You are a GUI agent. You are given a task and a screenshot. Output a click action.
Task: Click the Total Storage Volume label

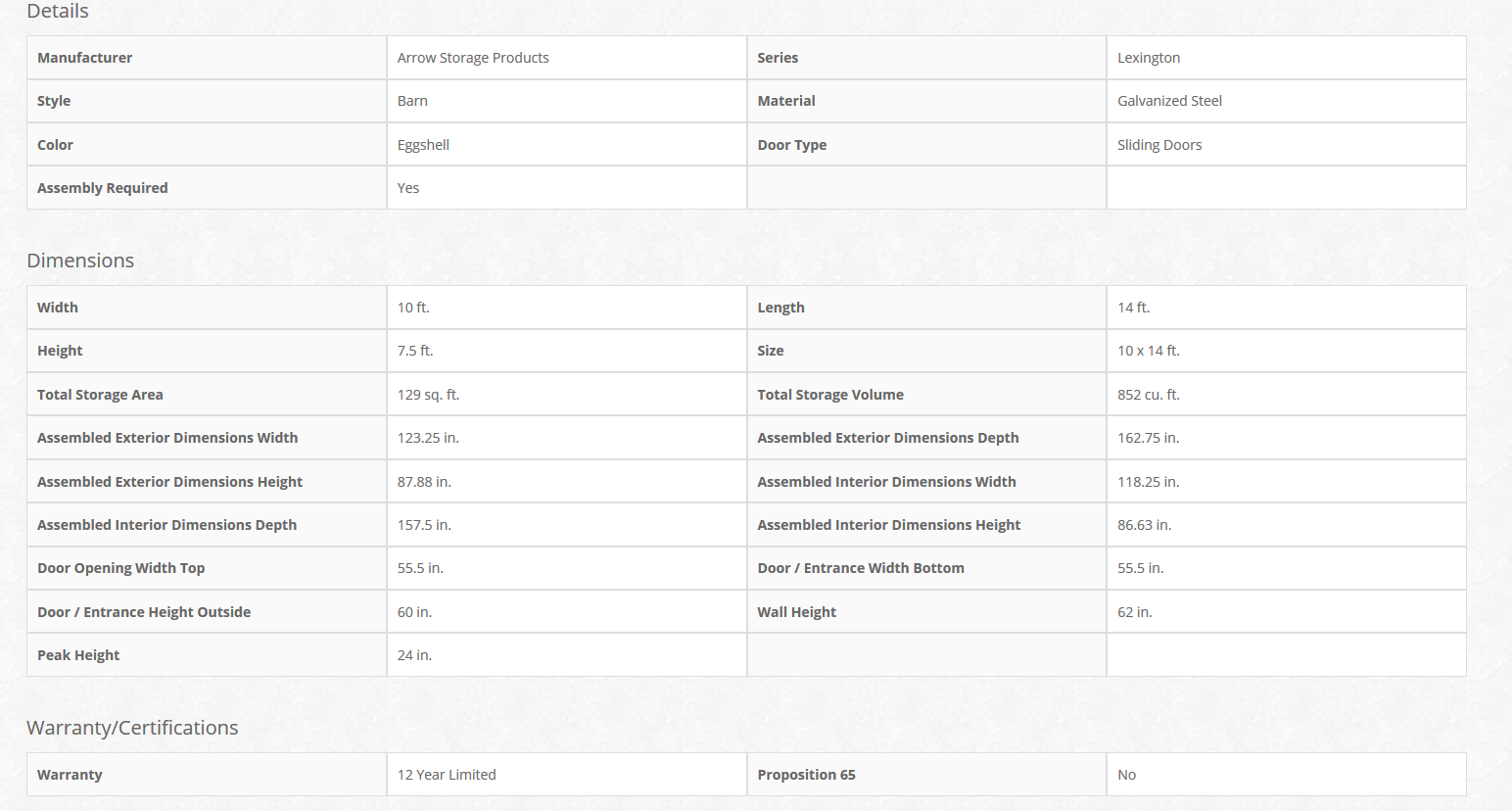coord(830,395)
